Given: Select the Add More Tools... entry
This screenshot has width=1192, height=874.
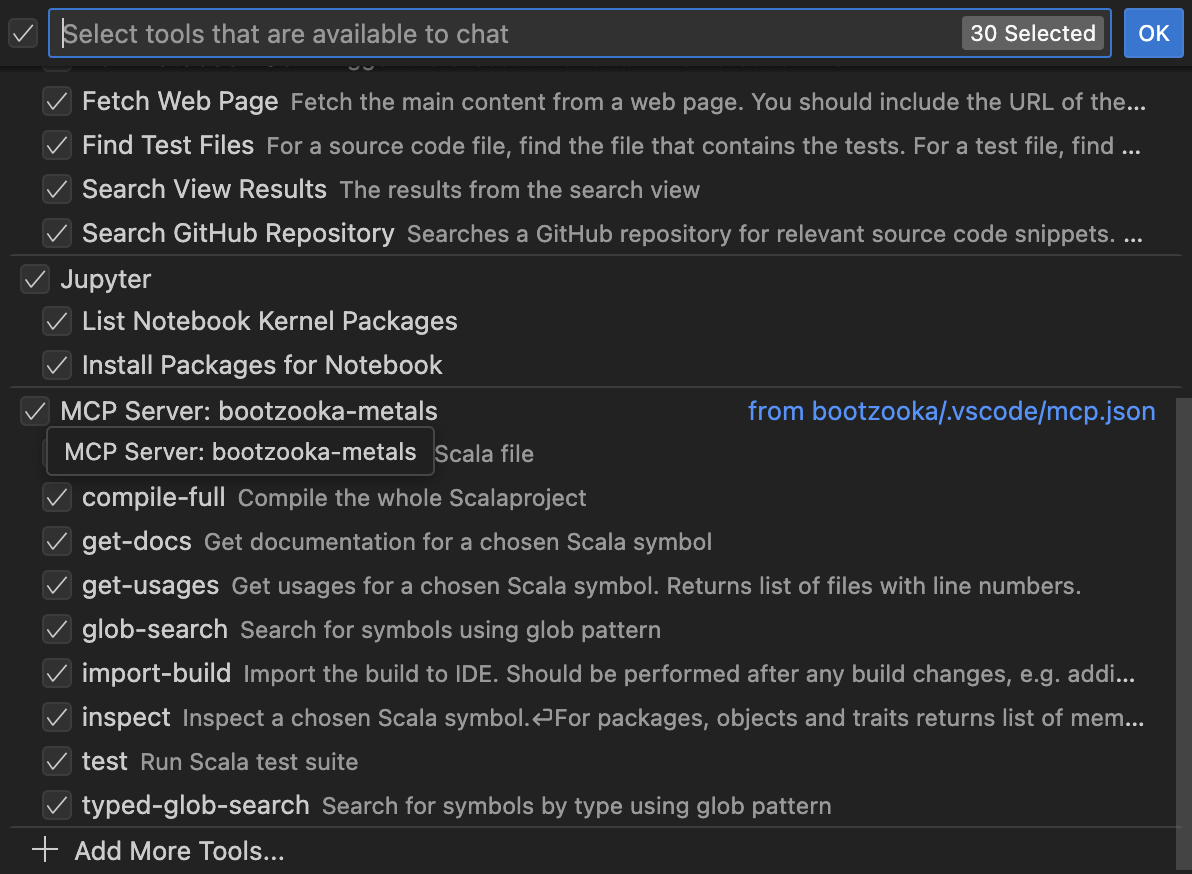Looking at the screenshot, I should tap(179, 851).
